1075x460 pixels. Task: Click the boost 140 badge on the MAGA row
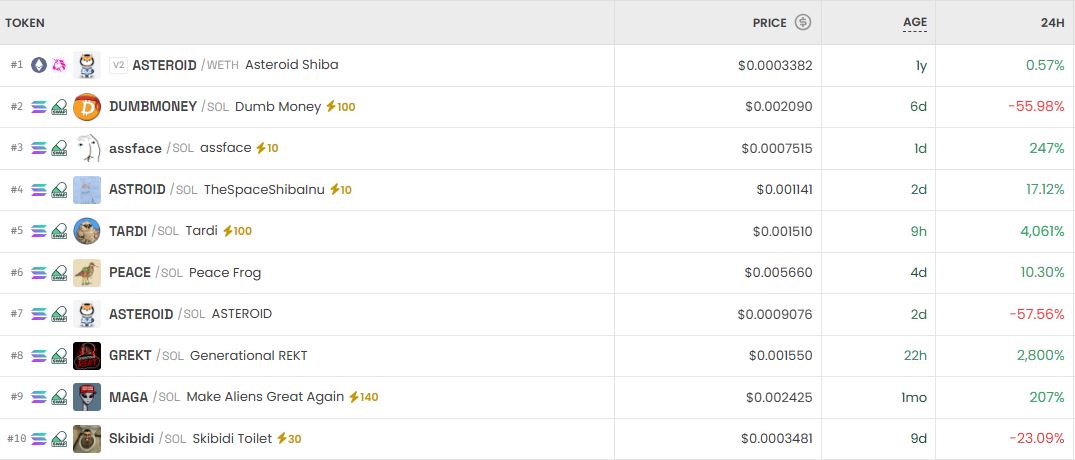pos(363,397)
